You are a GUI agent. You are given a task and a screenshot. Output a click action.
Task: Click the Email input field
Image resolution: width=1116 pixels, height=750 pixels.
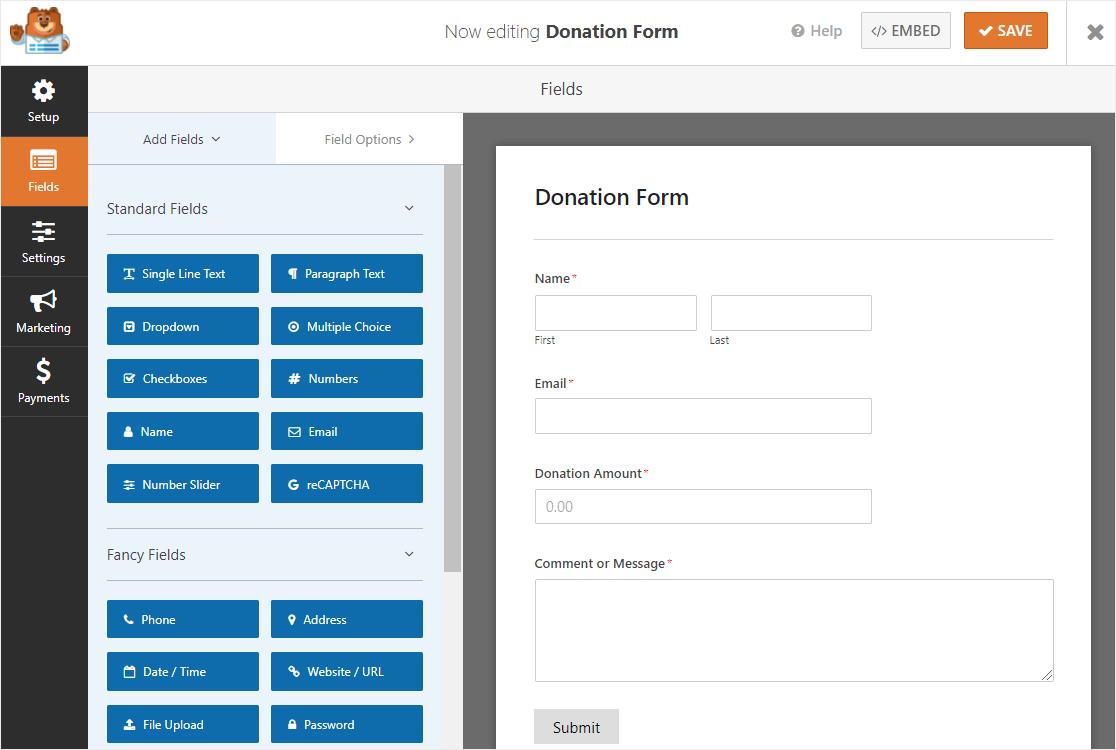point(703,416)
